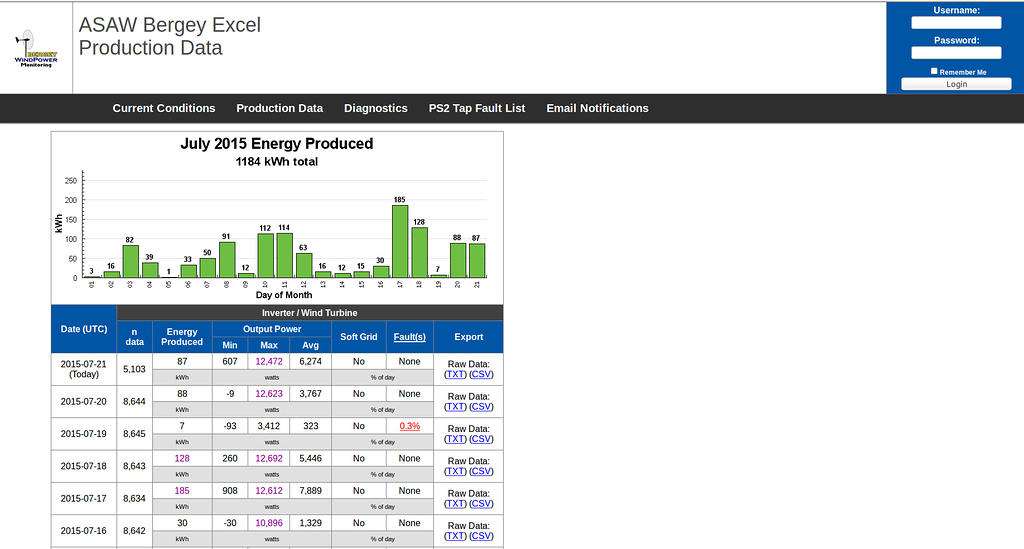The image size is (1024, 549).
Task: Download TXT raw data for 2015-07-16
Action: [x=455, y=536]
